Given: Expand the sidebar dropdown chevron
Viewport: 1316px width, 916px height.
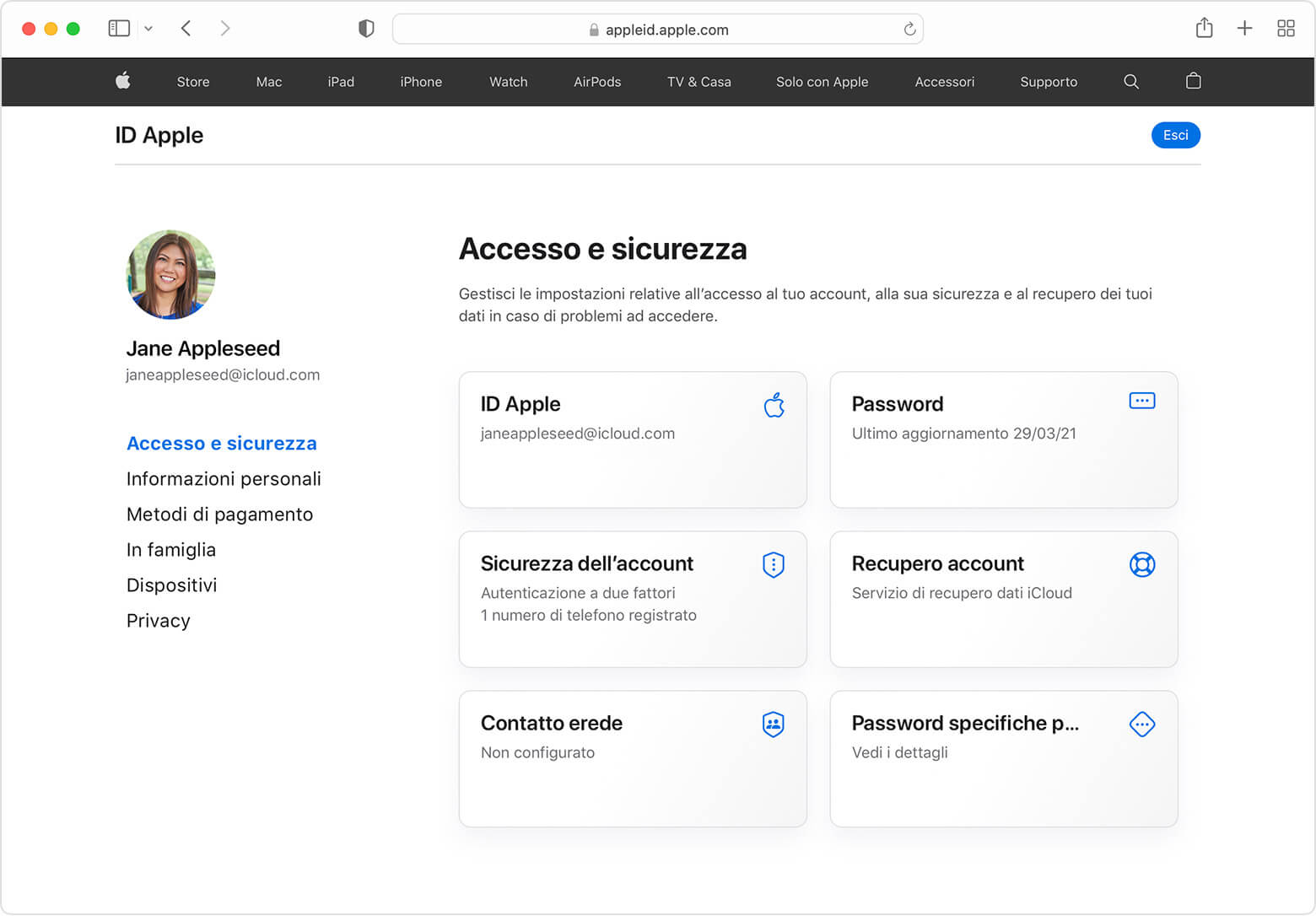Looking at the screenshot, I should [x=148, y=29].
